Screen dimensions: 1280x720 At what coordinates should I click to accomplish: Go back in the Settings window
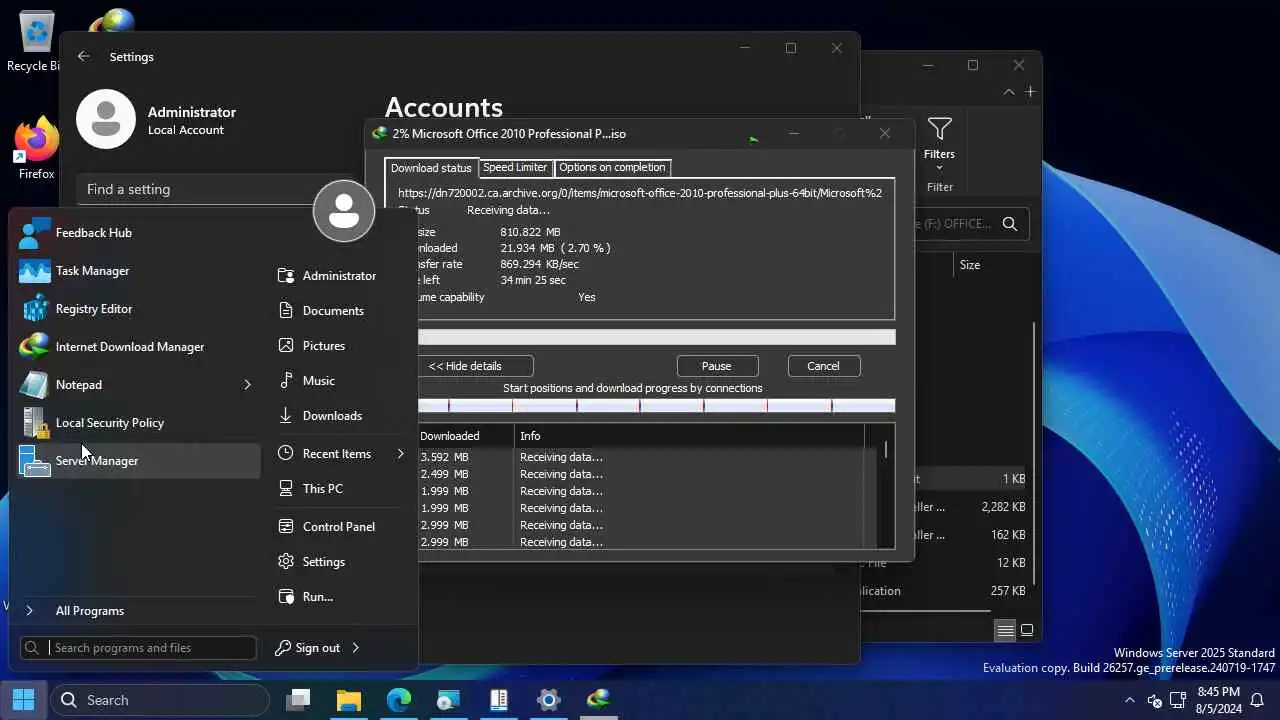coord(84,57)
